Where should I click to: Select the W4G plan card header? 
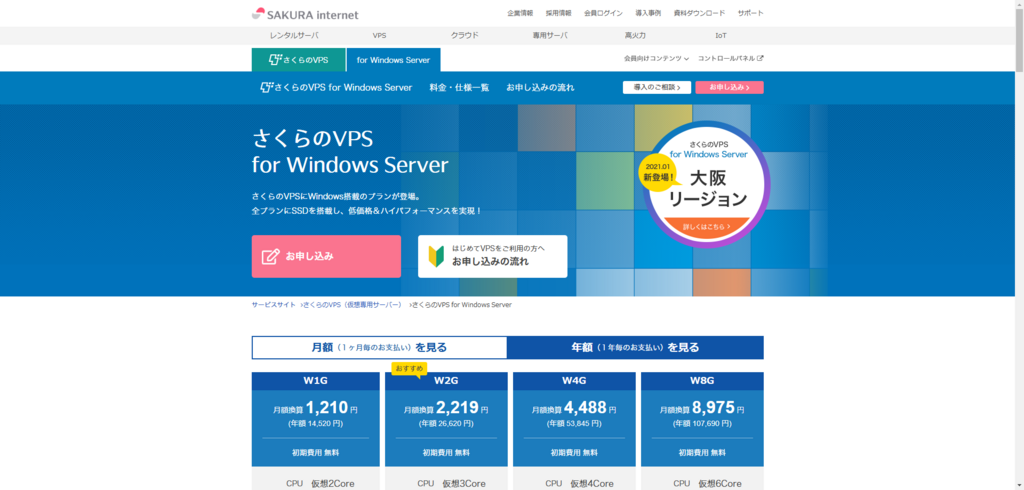point(574,380)
